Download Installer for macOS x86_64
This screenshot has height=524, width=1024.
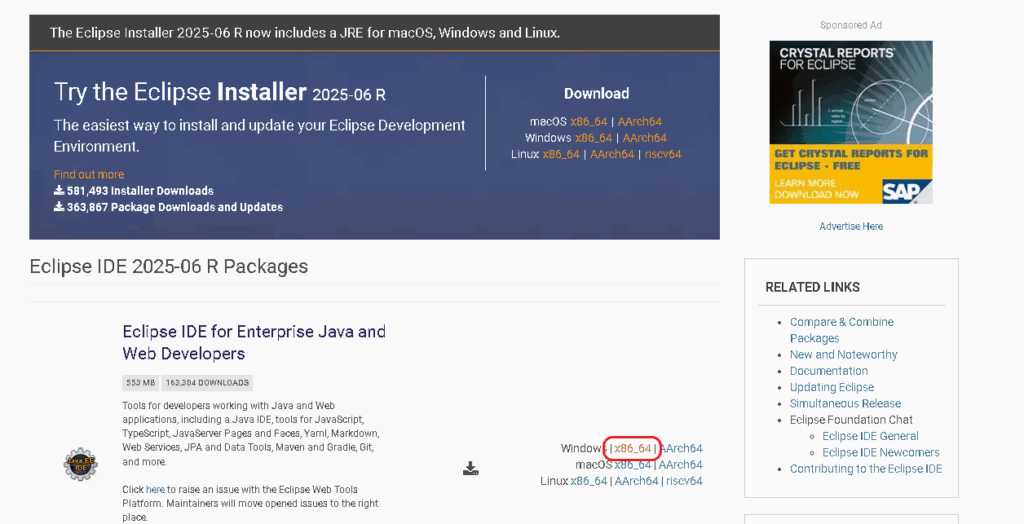588,122
